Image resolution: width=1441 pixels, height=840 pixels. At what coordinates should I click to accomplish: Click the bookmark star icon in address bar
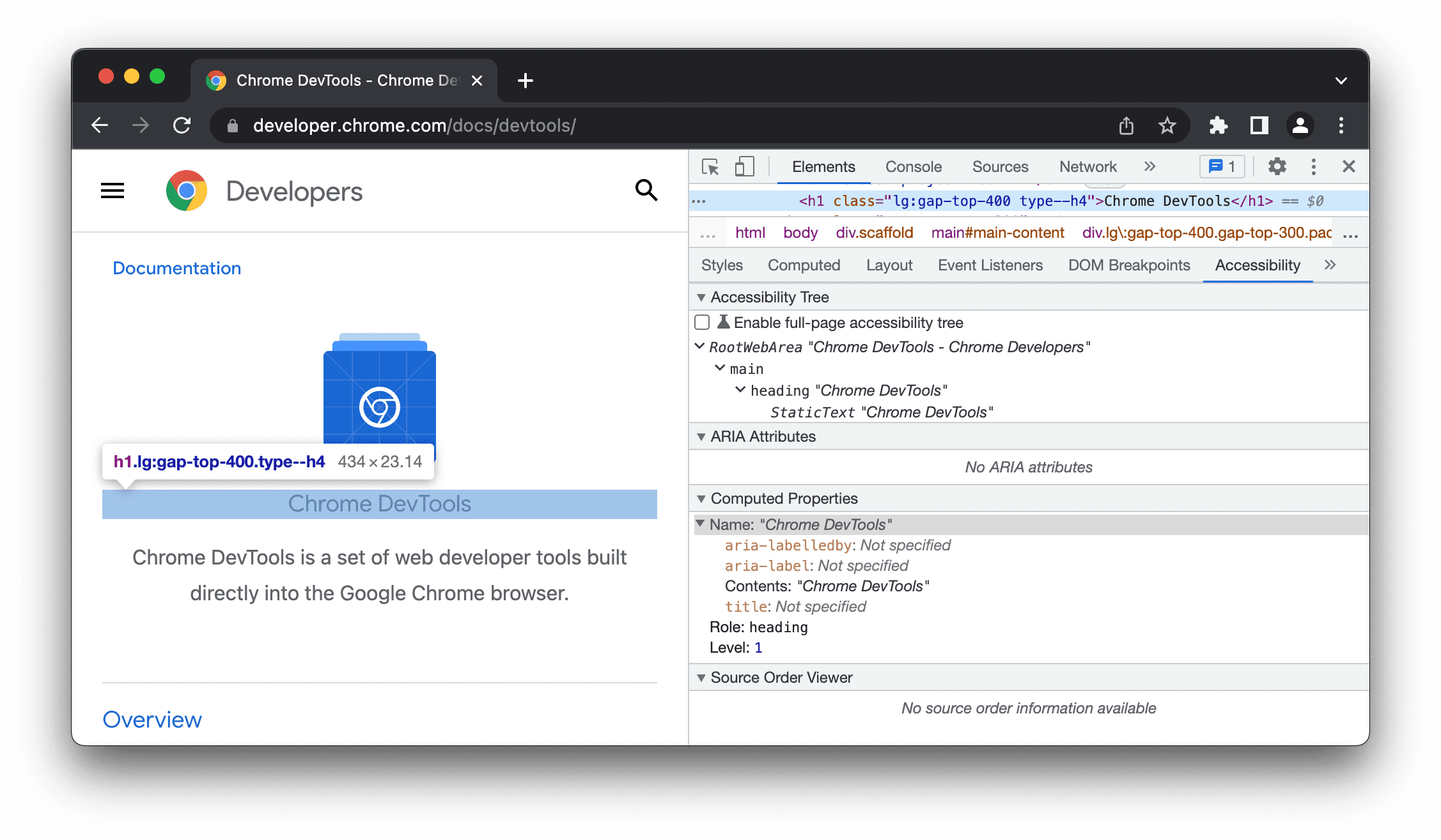pos(1164,125)
